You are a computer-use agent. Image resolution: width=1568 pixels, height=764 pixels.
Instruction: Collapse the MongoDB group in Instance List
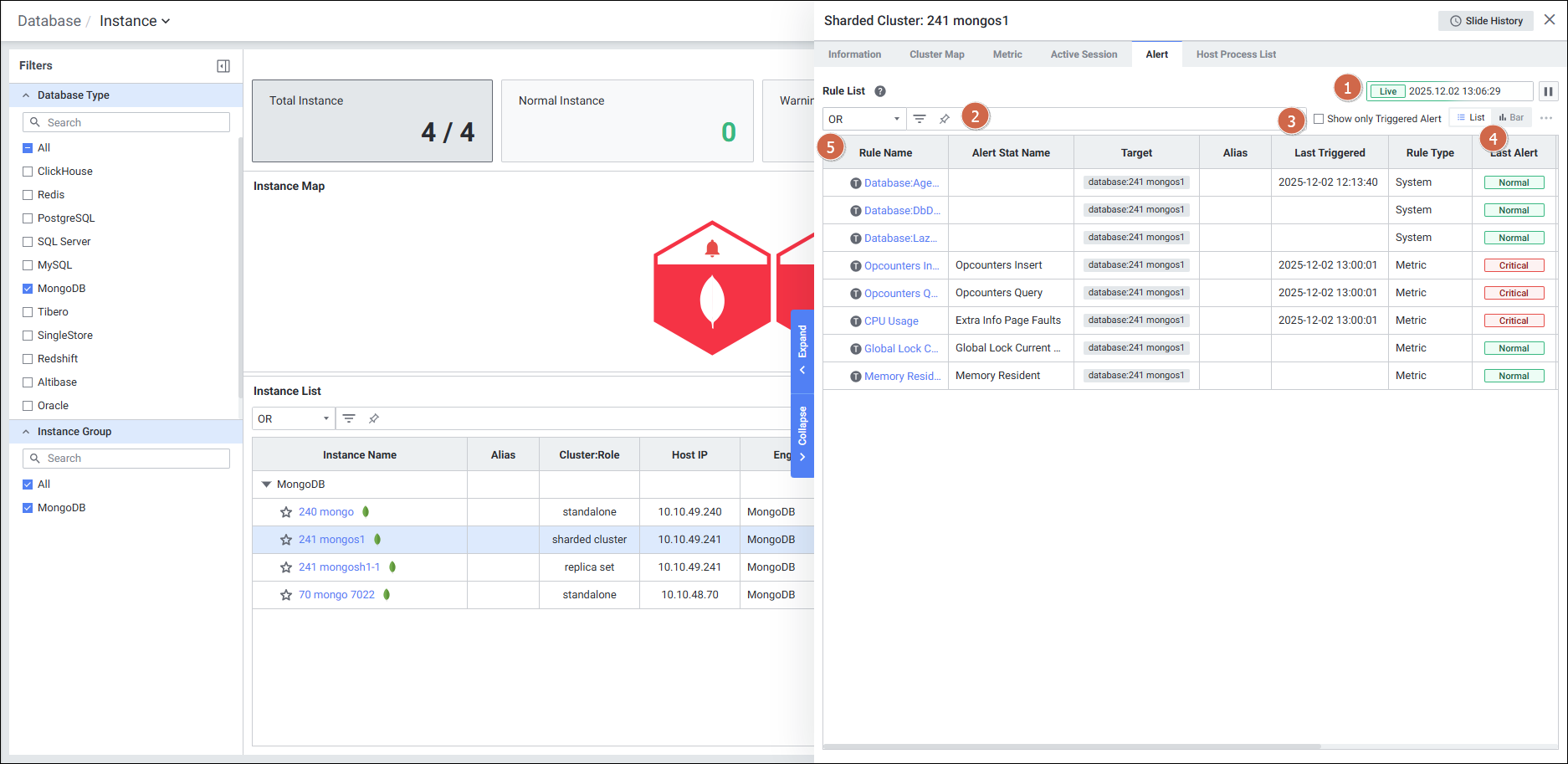tap(267, 485)
